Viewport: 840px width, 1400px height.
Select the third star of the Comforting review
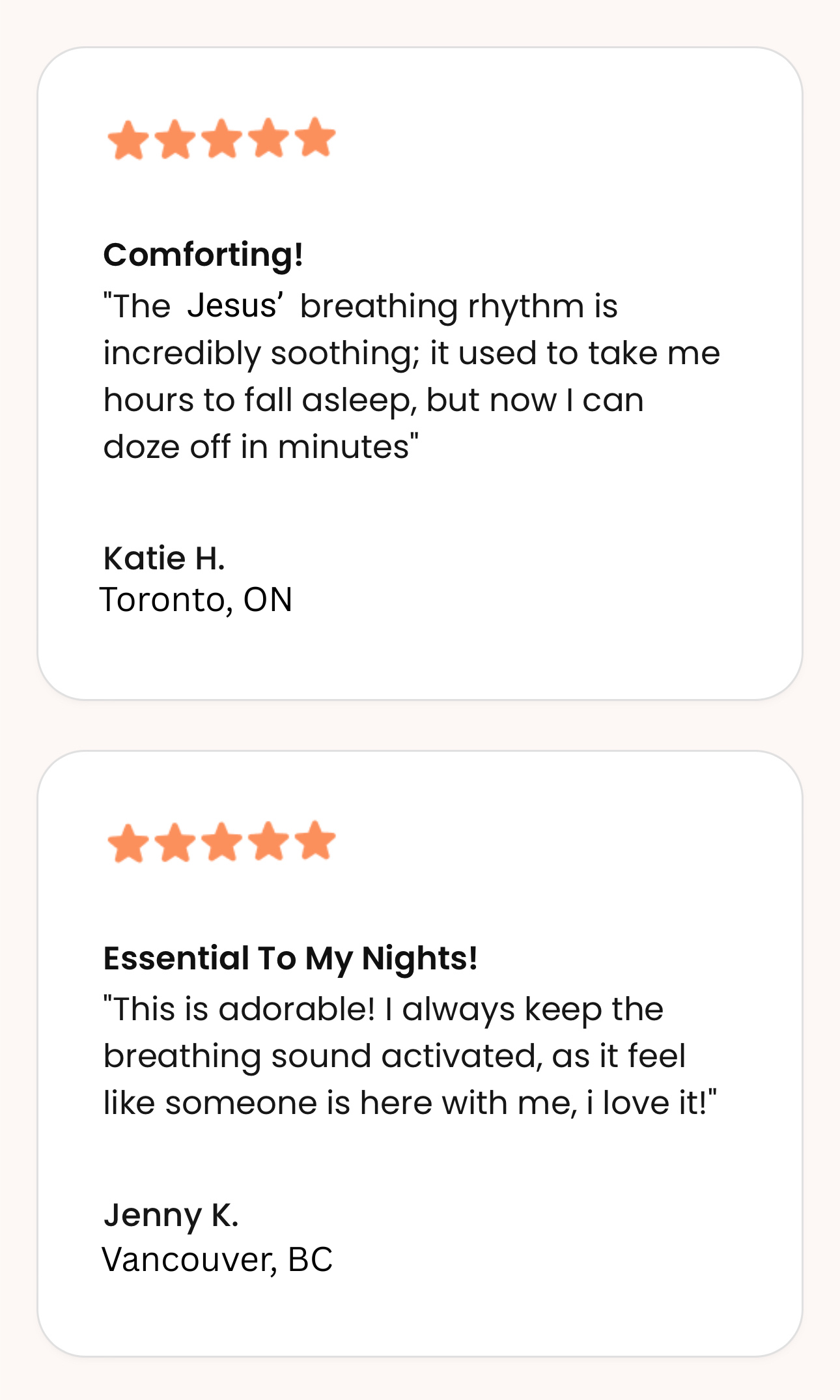[x=223, y=139]
